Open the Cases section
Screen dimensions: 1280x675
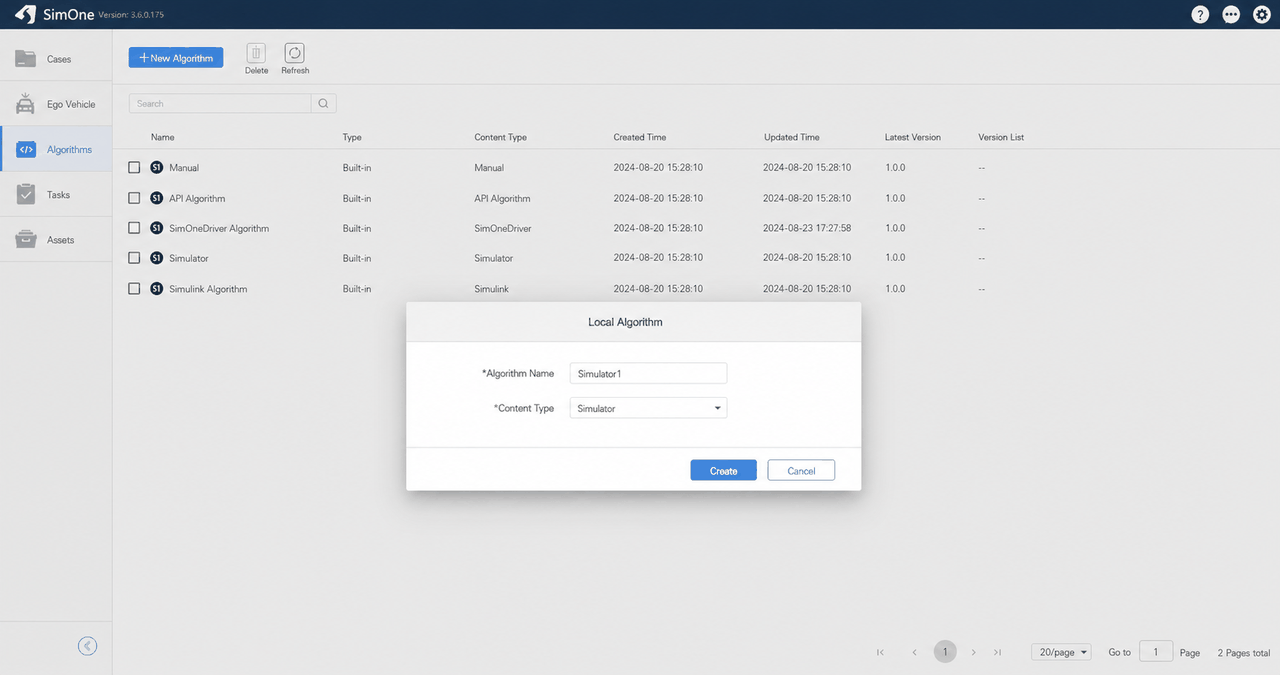point(56,59)
